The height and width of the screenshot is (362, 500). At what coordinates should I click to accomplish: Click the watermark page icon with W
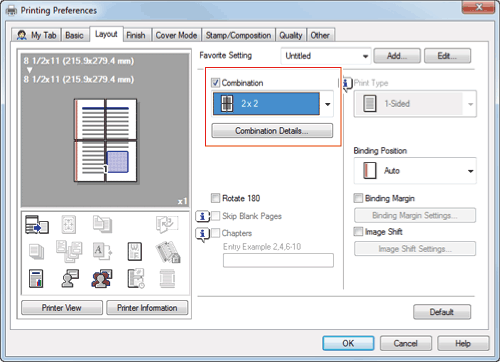(x=135, y=251)
